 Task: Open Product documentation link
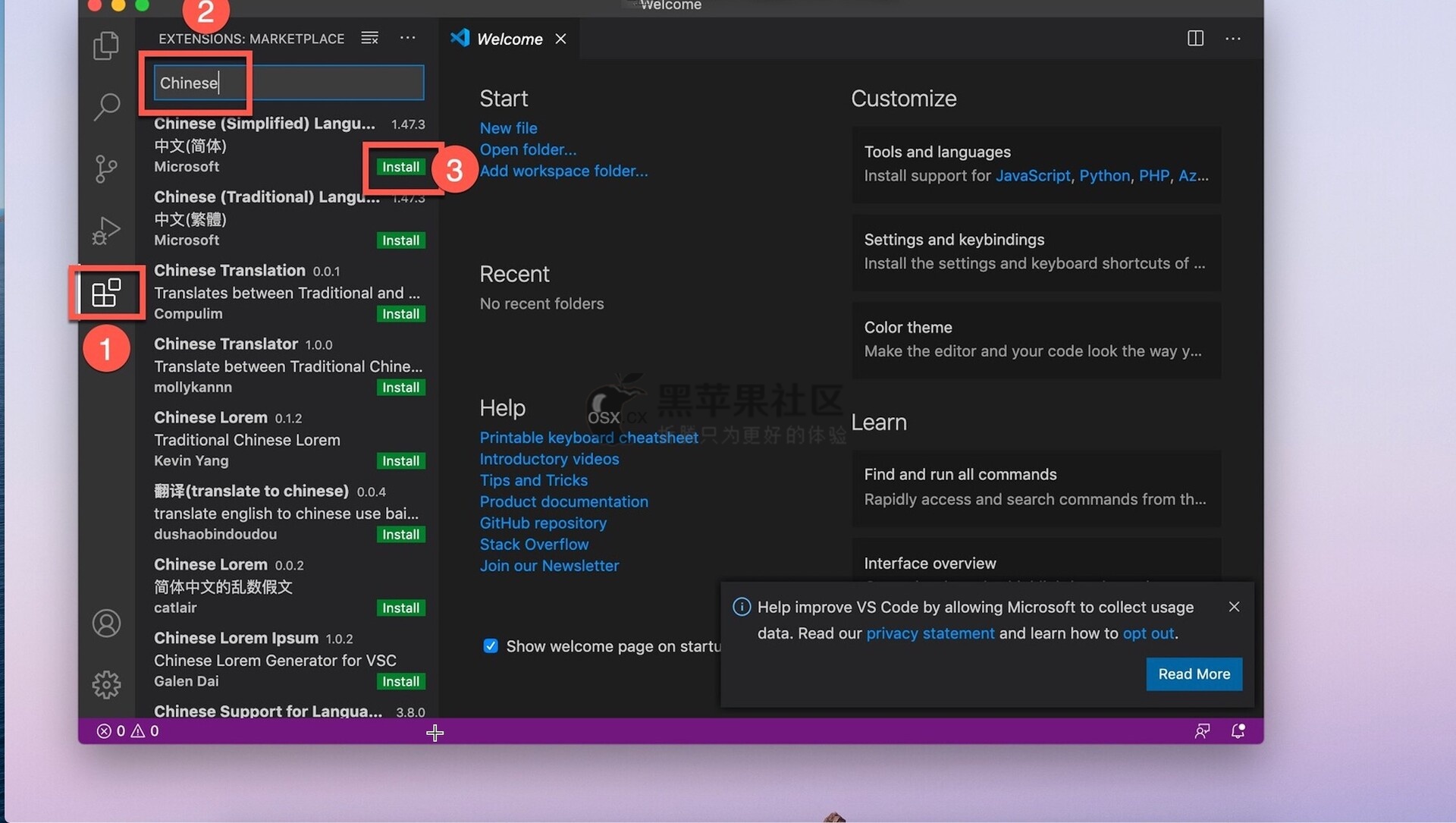[563, 501]
